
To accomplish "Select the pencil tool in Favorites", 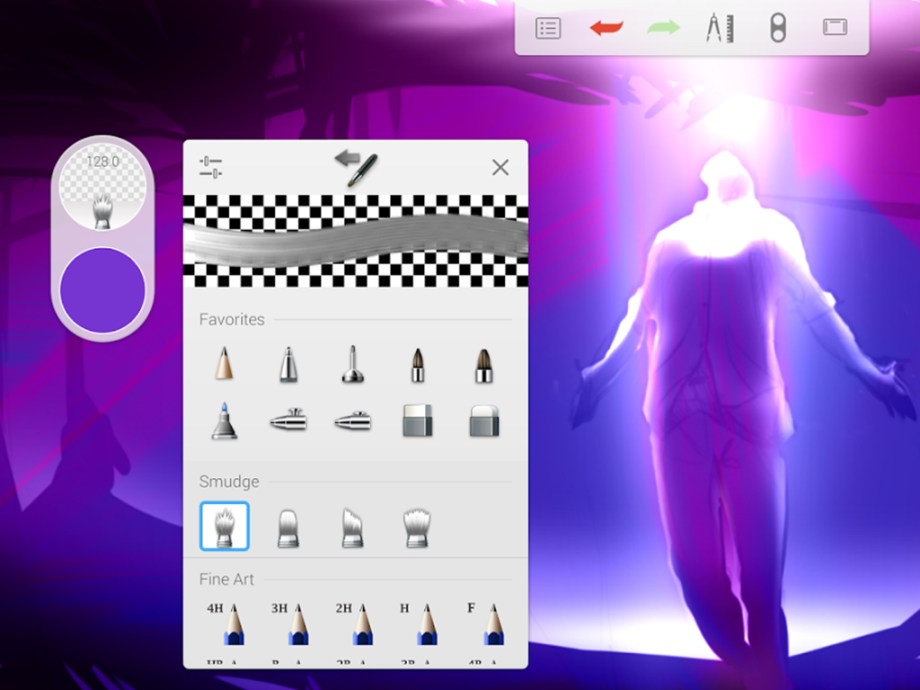I will (224, 363).
